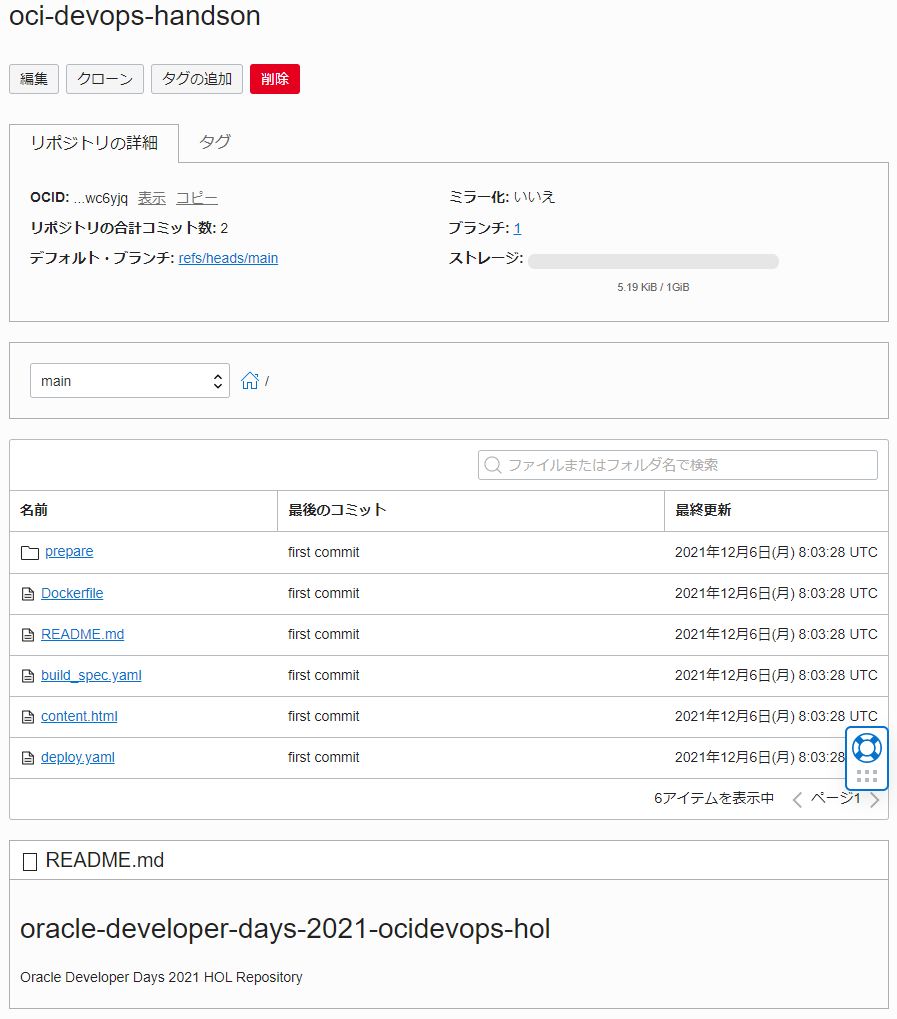The height and width of the screenshot is (1019, 897).
Task: Click the 編集 button
Action: [34, 79]
